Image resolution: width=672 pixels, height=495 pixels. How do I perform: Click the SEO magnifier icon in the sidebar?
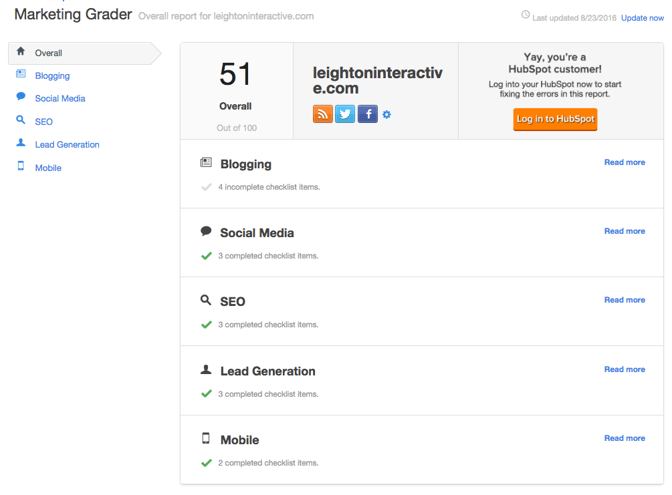pyautogui.click(x=21, y=120)
